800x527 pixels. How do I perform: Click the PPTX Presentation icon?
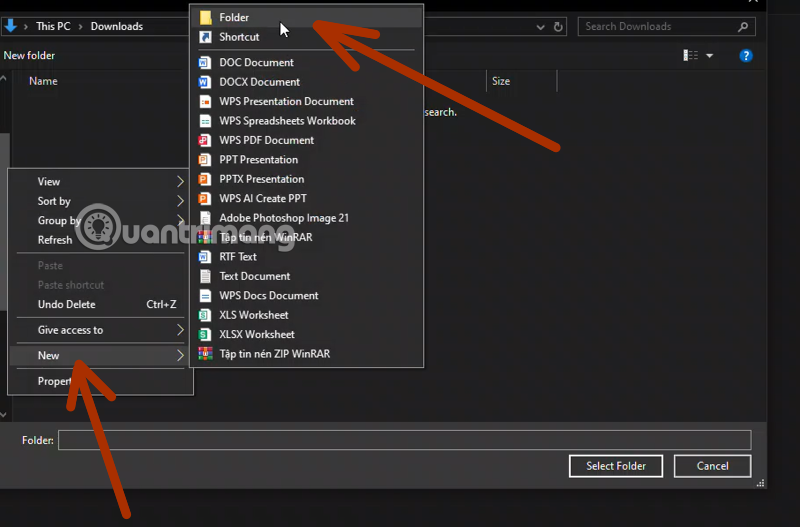205,179
